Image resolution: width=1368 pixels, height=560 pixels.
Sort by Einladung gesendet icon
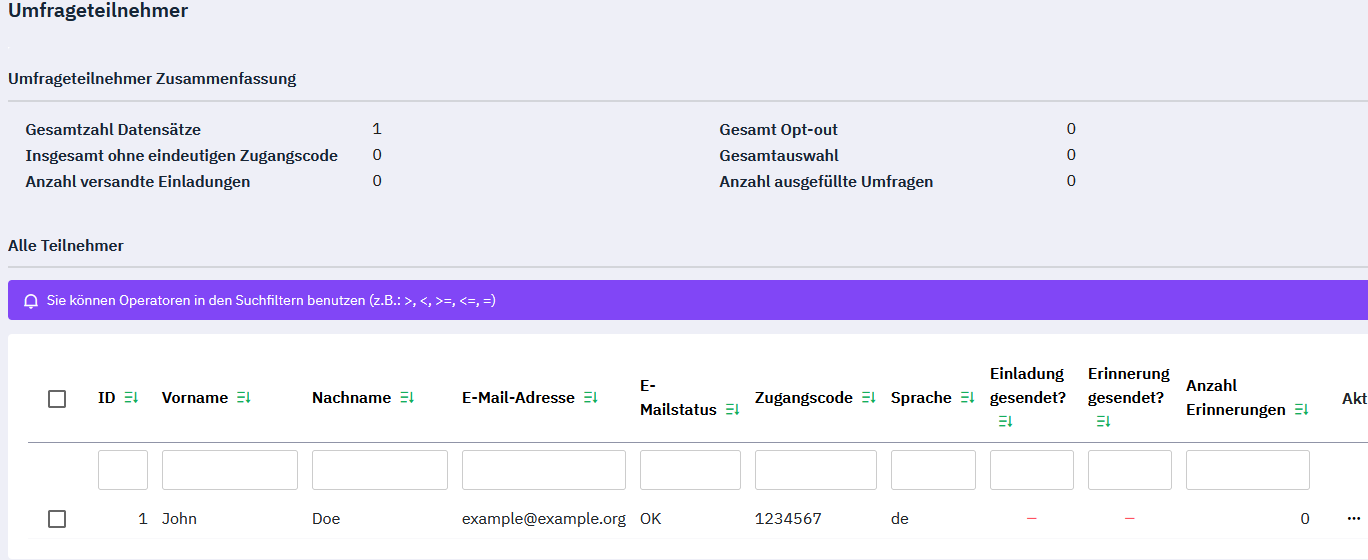[1005, 422]
